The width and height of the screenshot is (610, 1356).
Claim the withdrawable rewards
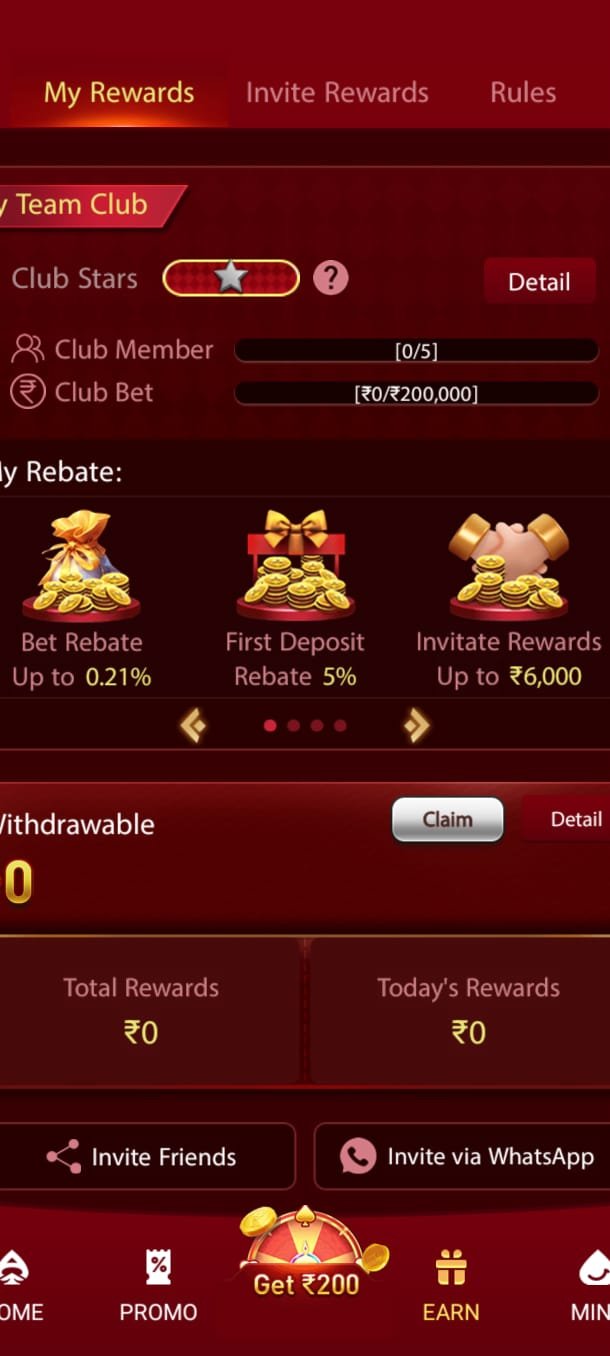point(447,820)
